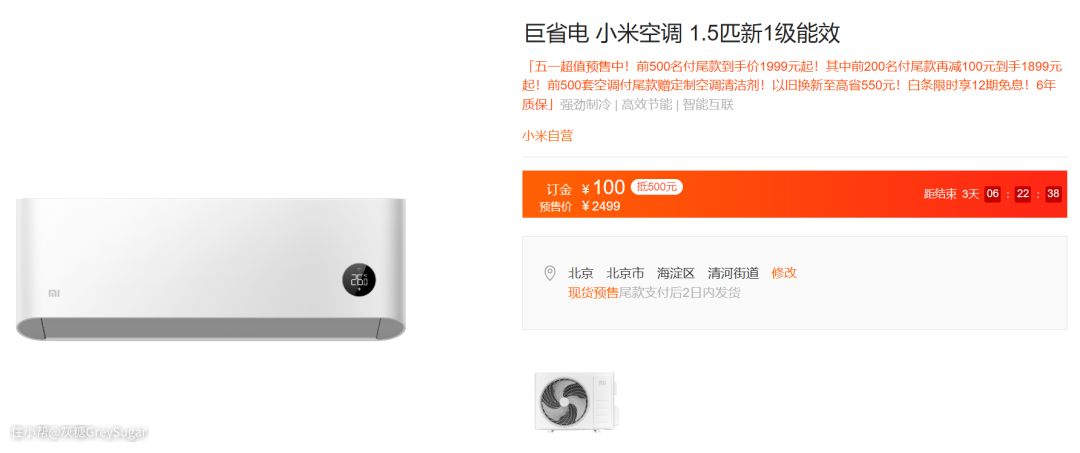Click the orange promotional description text
This screenshot has width=1080, height=453.
(x=792, y=85)
